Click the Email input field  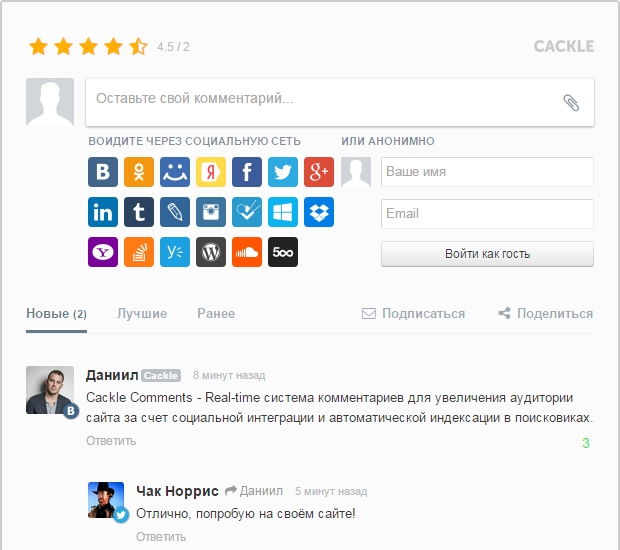(x=487, y=214)
